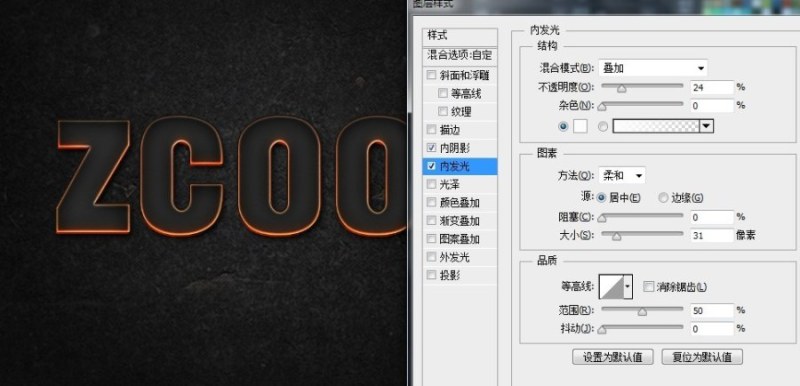
Task: Enable the 图案叠加 checkbox
Action: [432, 239]
